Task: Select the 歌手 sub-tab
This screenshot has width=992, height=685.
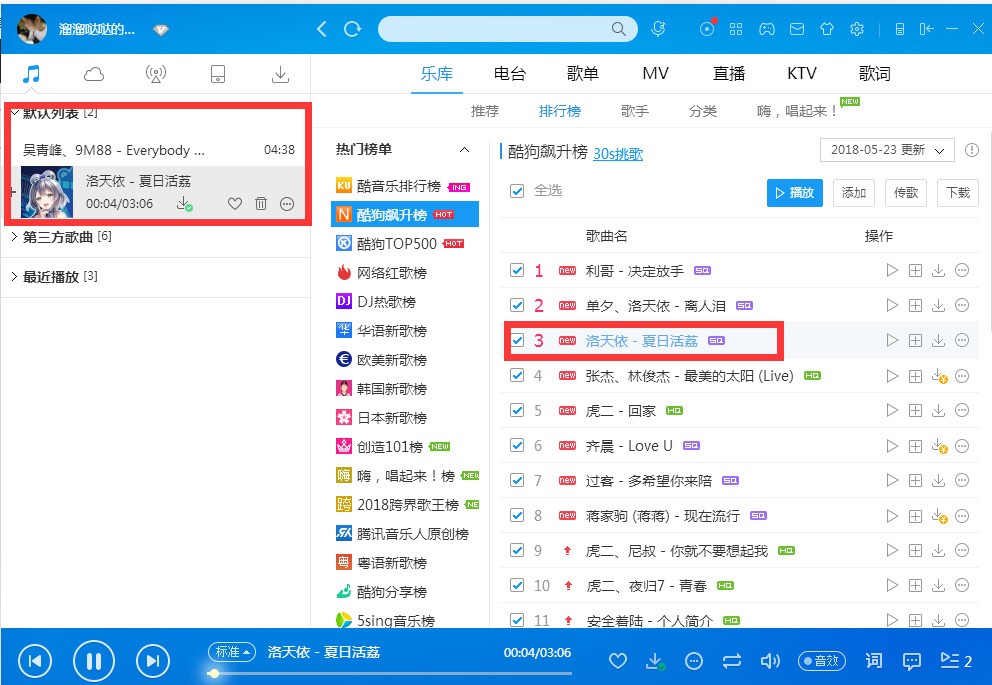Action: 634,111
